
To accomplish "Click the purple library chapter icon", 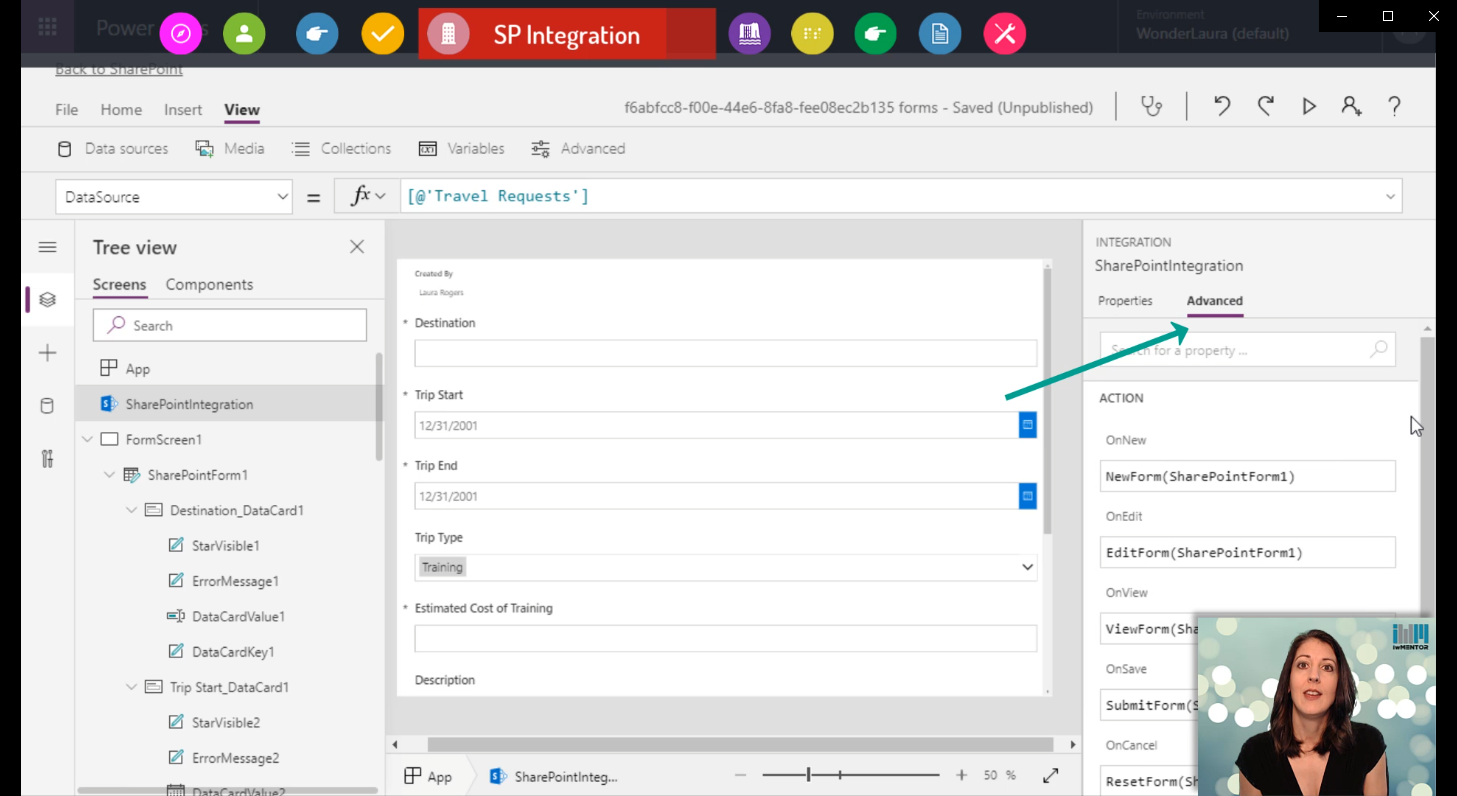I will [x=750, y=34].
